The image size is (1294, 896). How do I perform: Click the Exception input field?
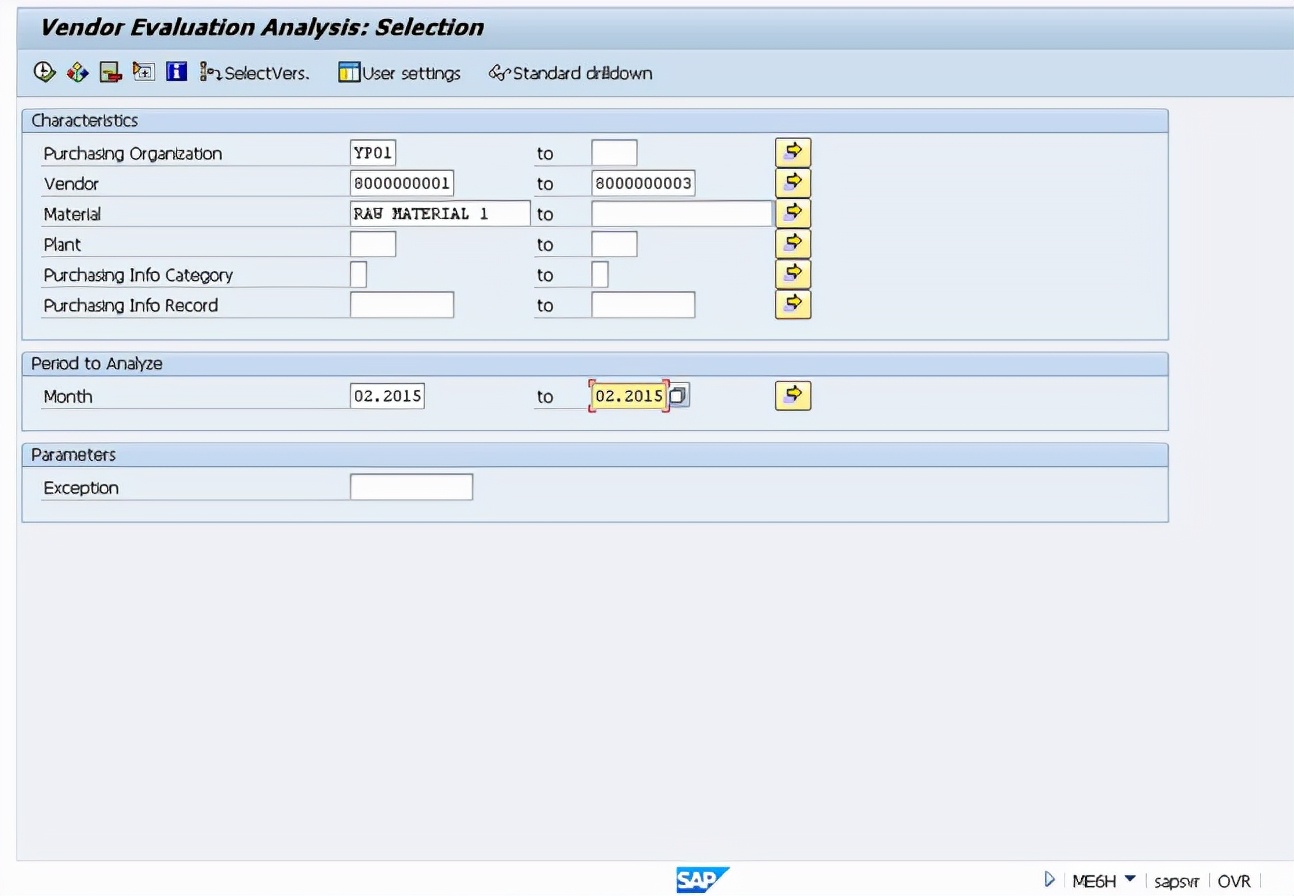(x=411, y=487)
